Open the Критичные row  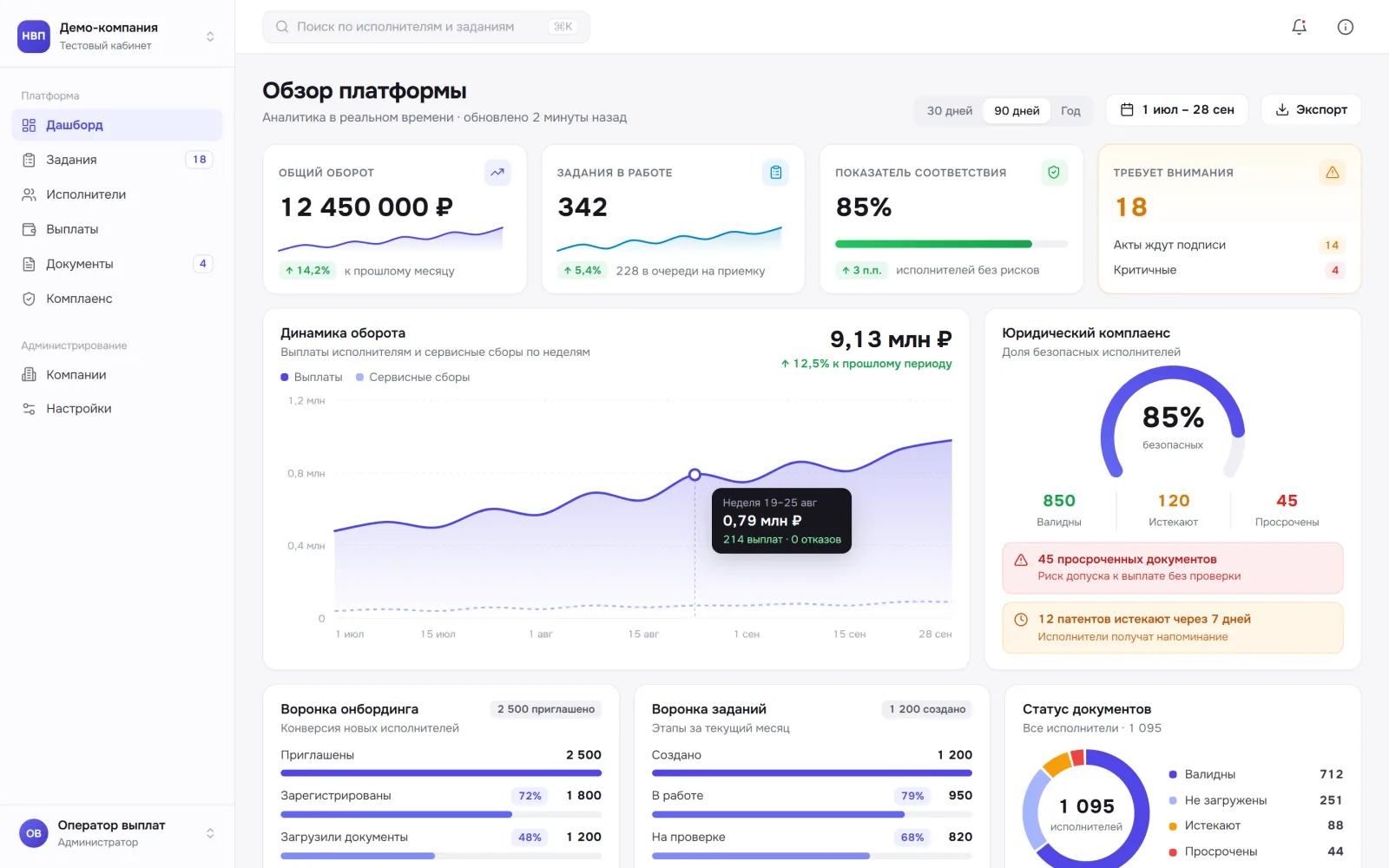point(1228,270)
